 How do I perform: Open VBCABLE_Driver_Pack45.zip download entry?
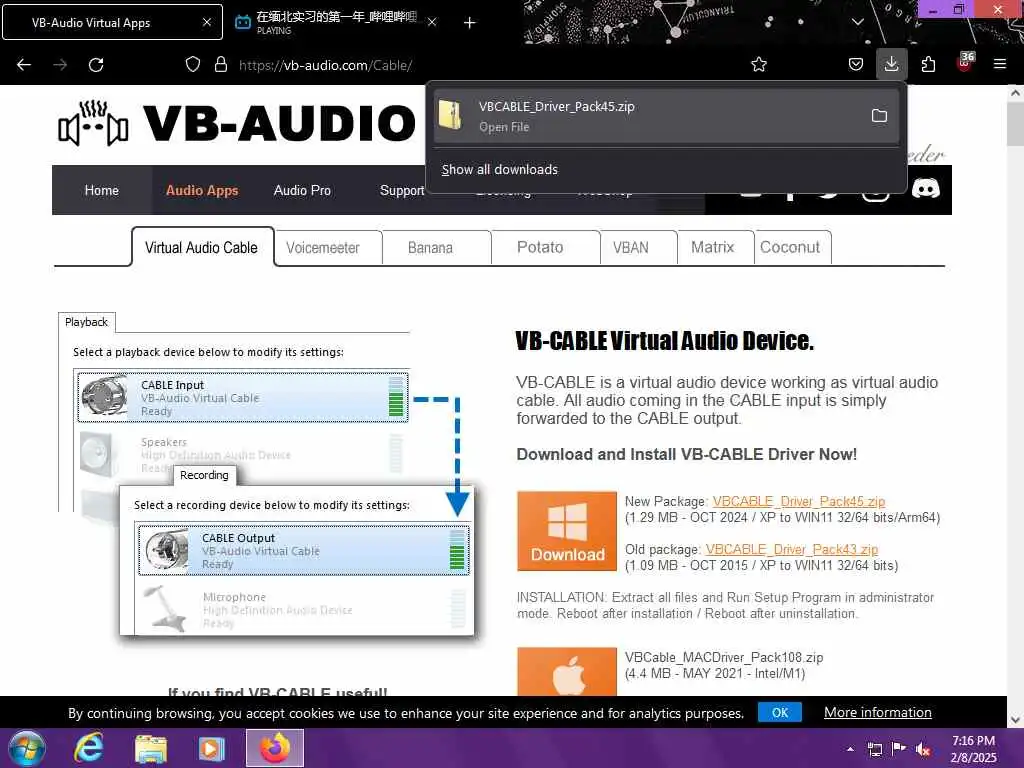coord(666,116)
